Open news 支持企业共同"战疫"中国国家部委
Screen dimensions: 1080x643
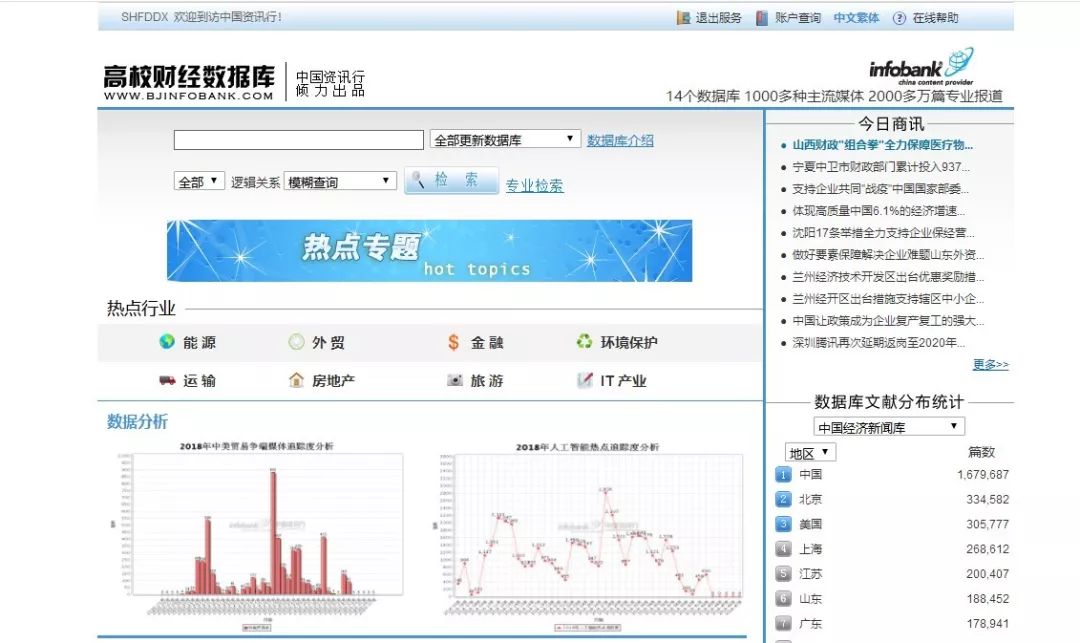[x=880, y=189]
